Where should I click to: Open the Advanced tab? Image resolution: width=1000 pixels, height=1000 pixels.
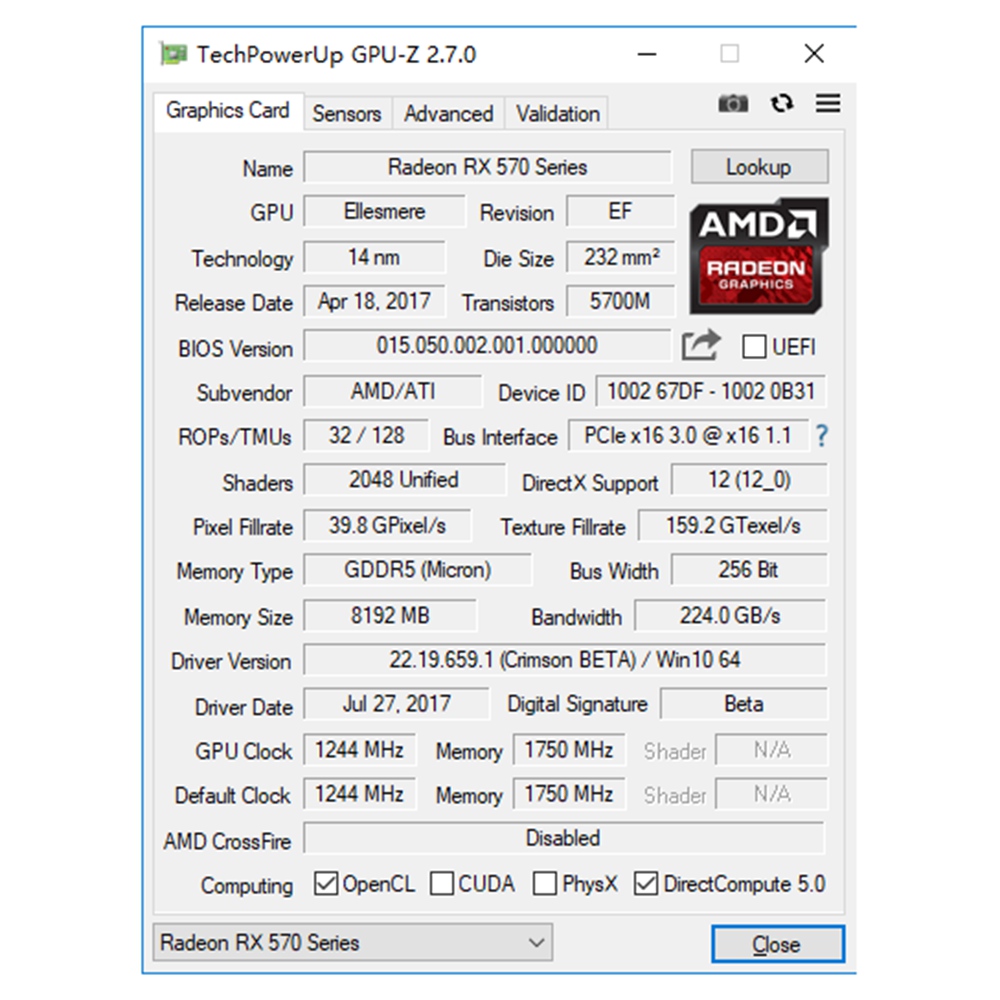(448, 114)
